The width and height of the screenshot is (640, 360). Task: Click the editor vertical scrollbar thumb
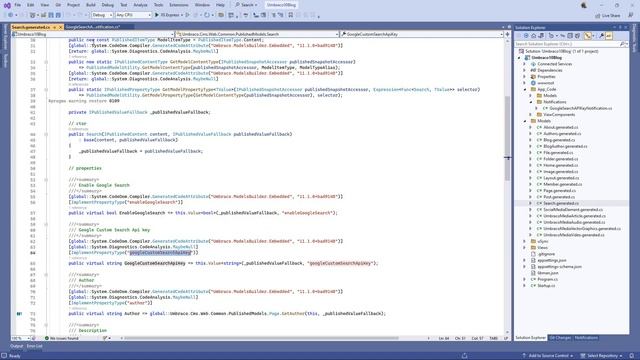pyautogui.click(x=507, y=139)
